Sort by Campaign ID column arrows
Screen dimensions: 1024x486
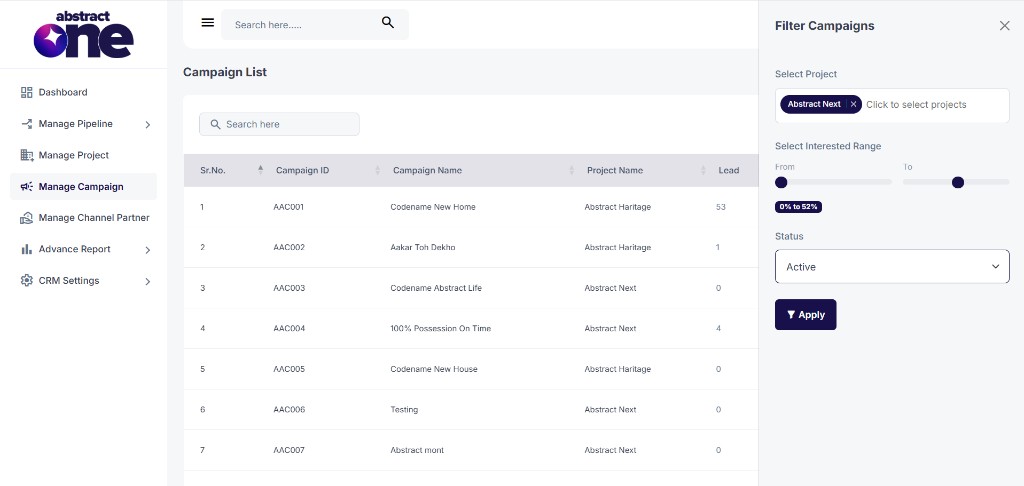point(377,170)
